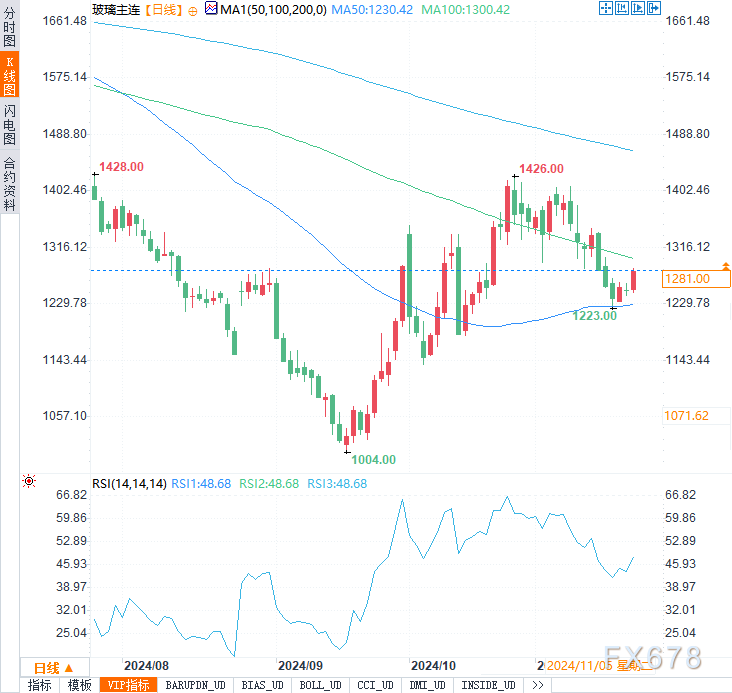Click the circled plus icon beside 日线 title
The height and width of the screenshot is (693, 732).
click(x=193, y=9)
